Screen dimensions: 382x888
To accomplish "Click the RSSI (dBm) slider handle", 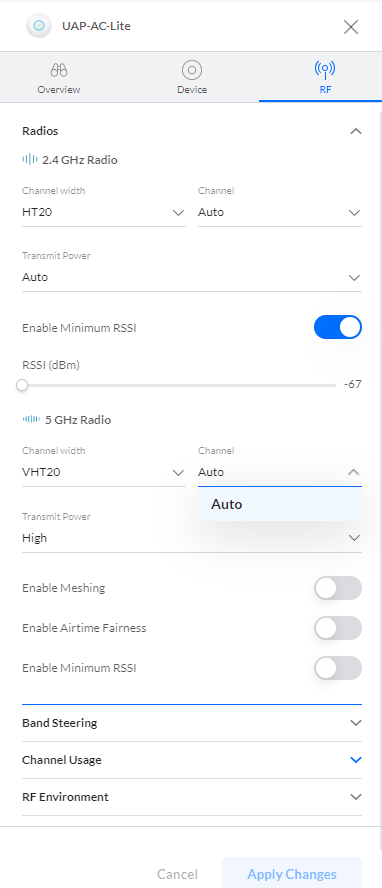I will pyautogui.click(x=22, y=385).
